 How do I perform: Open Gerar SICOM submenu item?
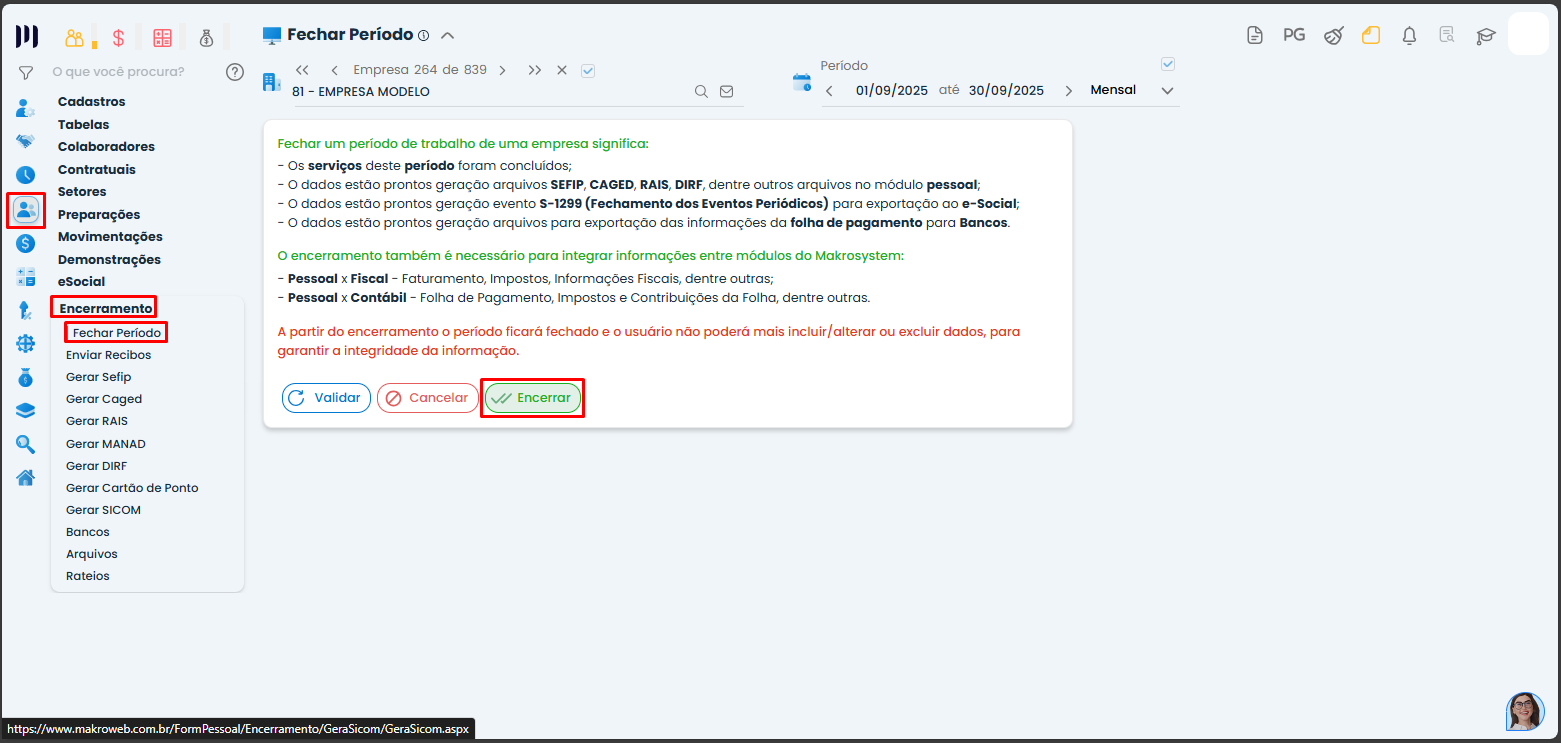click(x=103, y=510)
